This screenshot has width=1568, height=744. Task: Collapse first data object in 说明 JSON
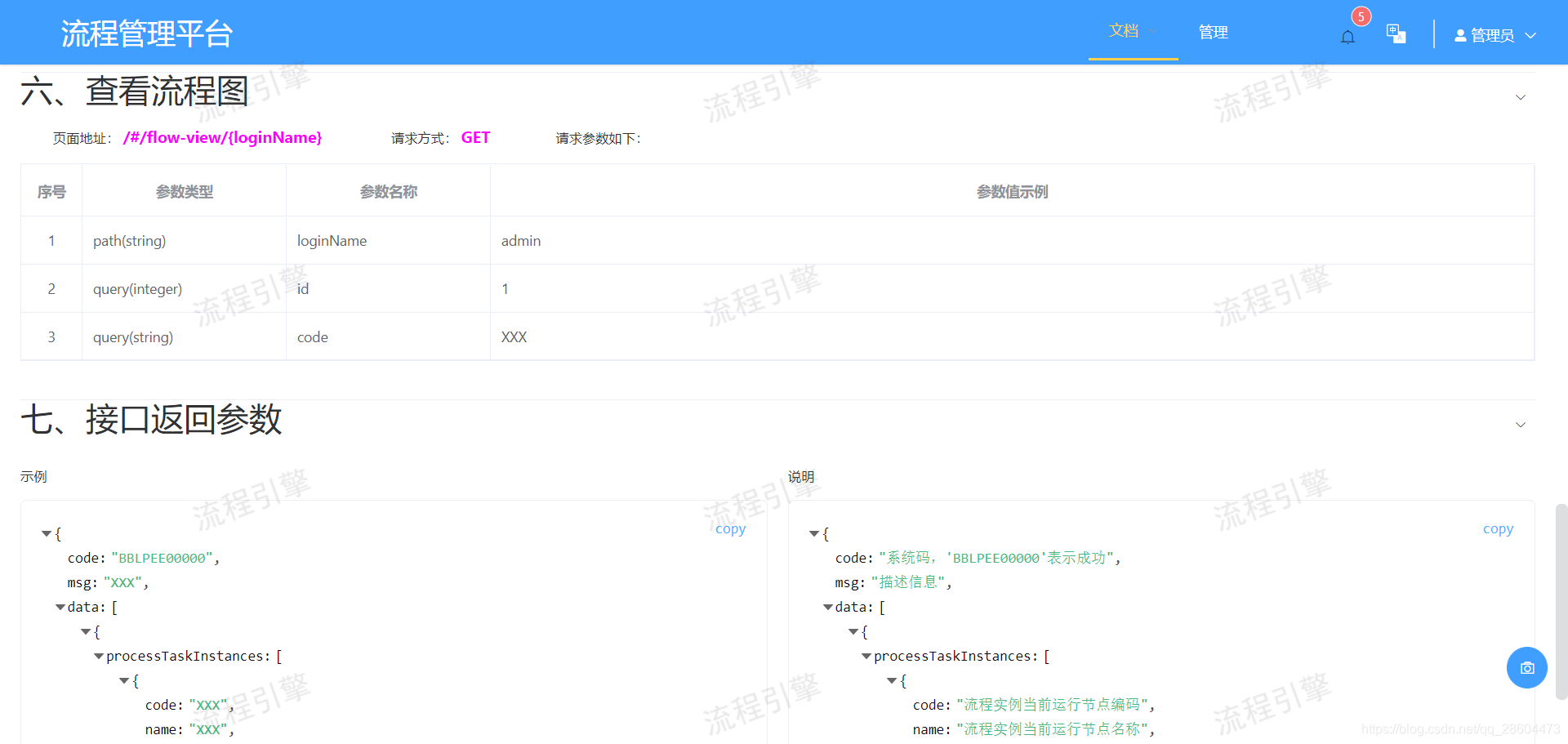[853, 632]
